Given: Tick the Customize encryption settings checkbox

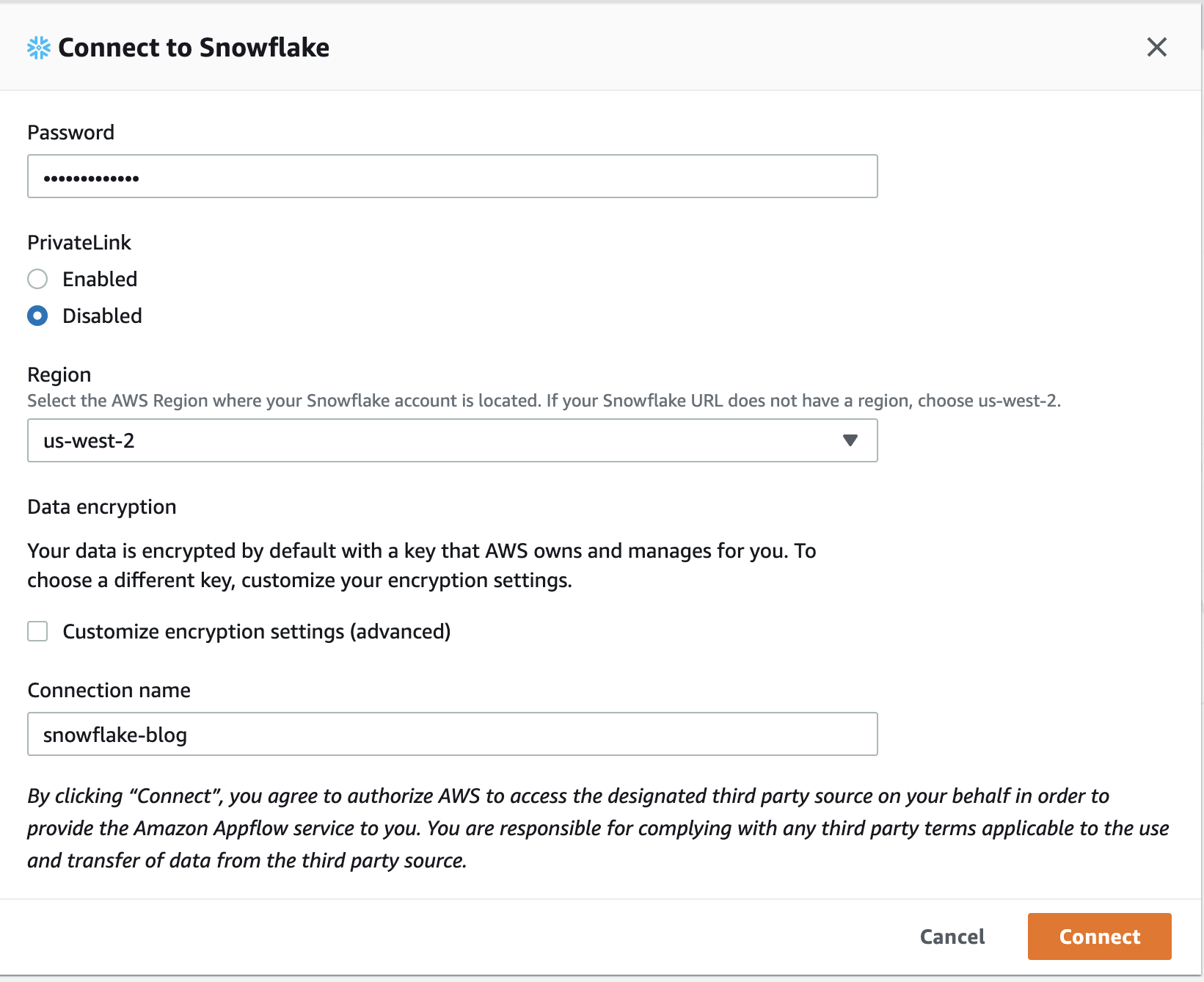Looking at the screenshot, I should click(37, 631).
